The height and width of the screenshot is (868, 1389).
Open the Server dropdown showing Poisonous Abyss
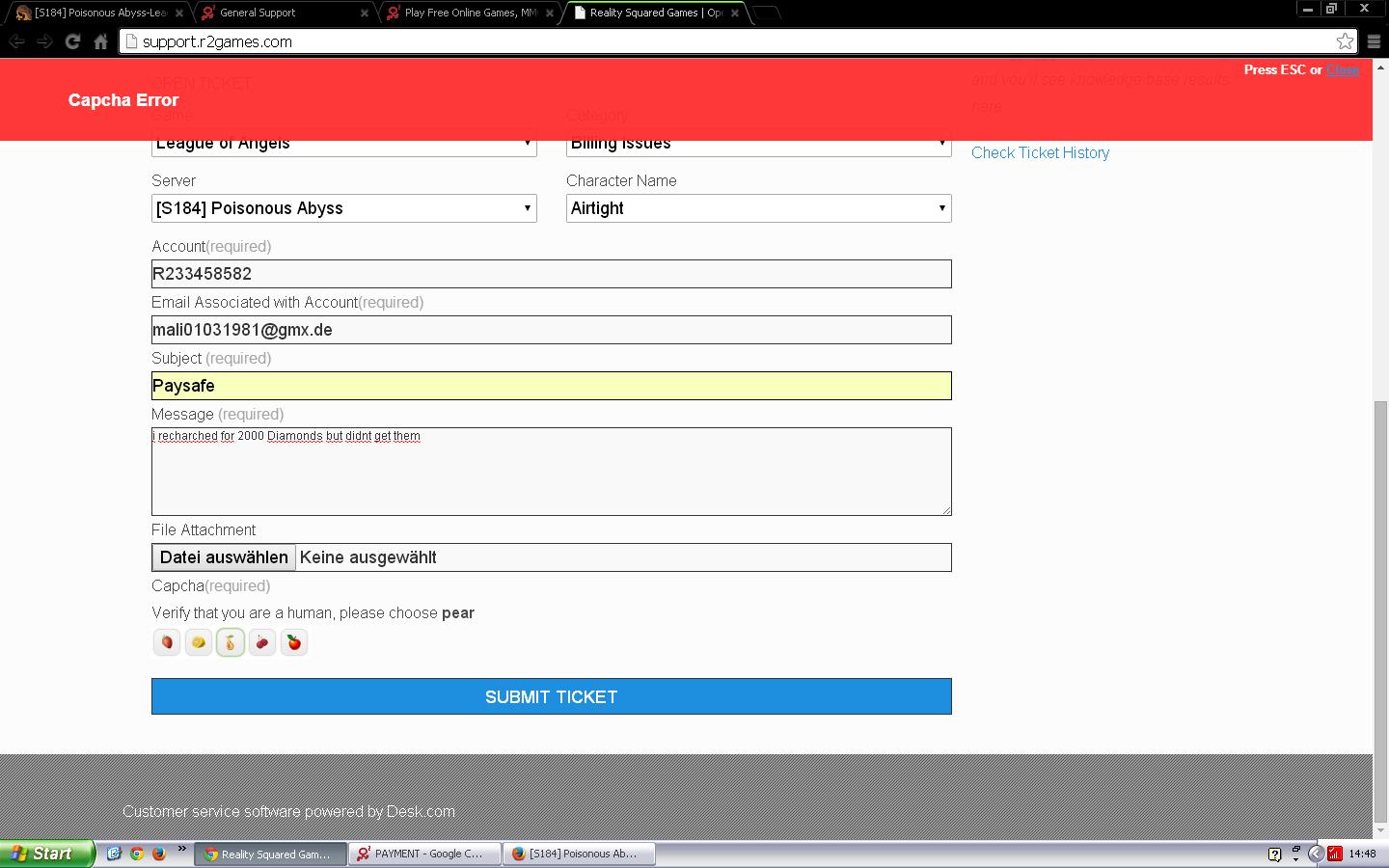pyautogui.click(x=343, y=208)
